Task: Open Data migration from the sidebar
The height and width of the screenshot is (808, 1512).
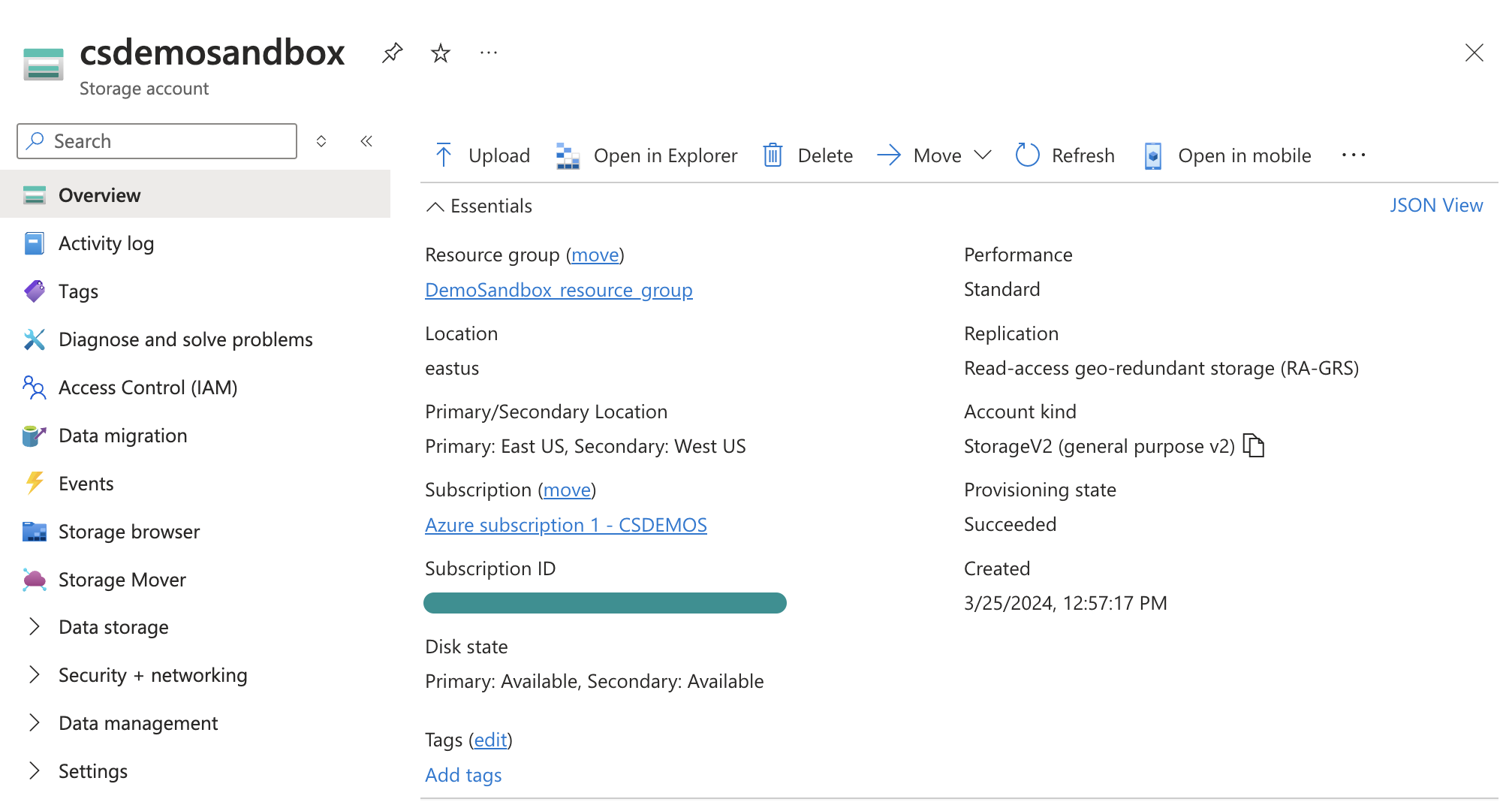Action: click(122, 435)
